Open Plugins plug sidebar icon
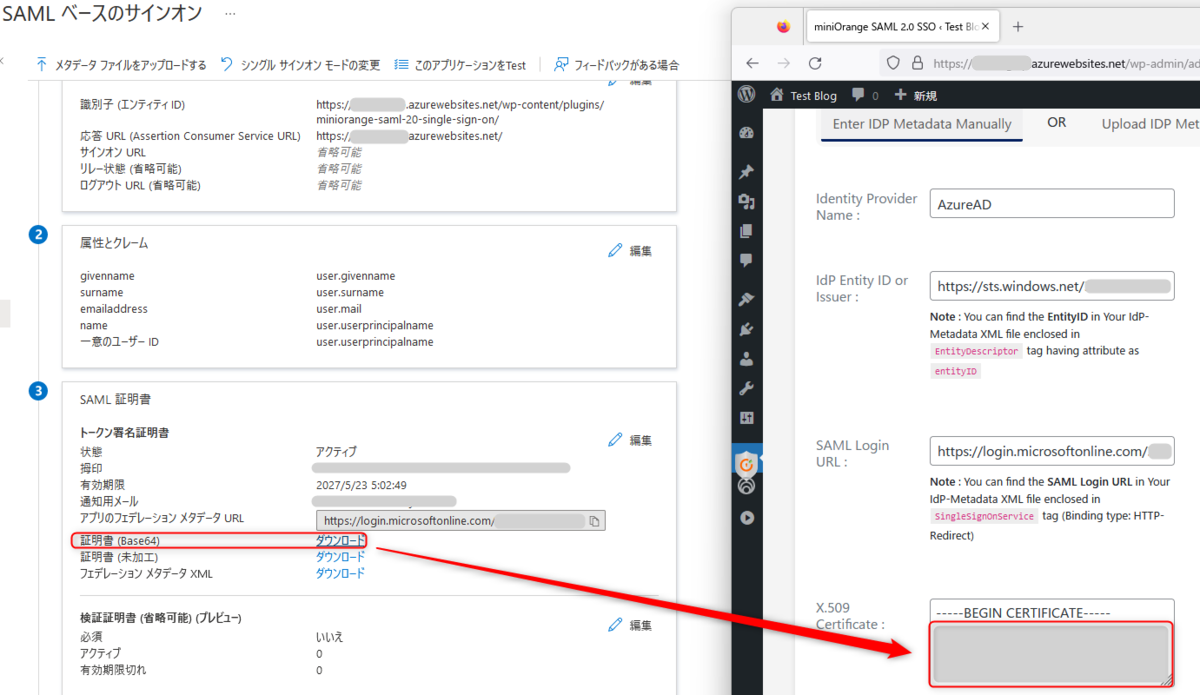 click(746, 329)
